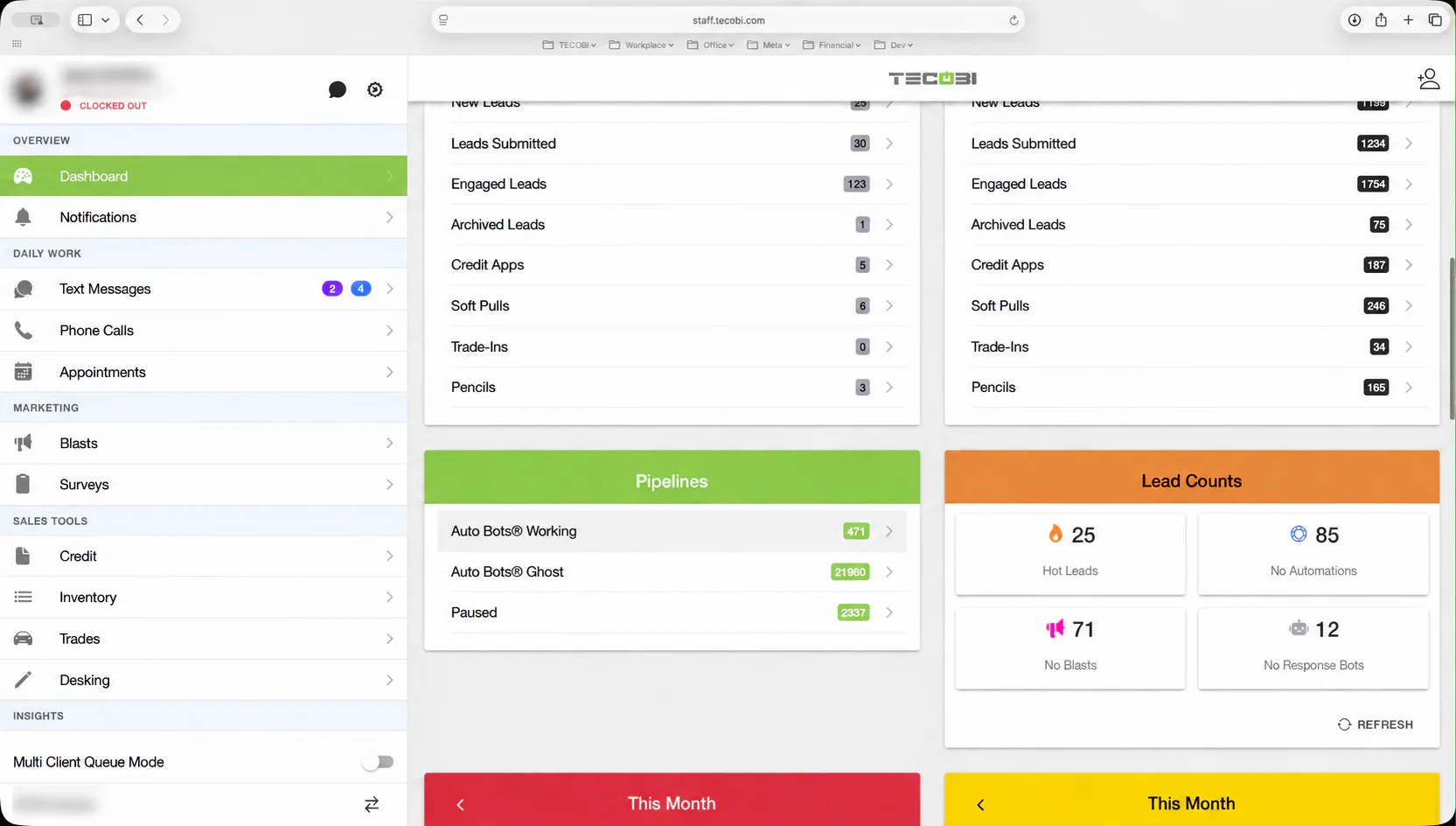Image resolution: width=1456 pixels, height=826 pixels.
Task: Click the Text Messages speech icon
Action: tap(24, 289)
